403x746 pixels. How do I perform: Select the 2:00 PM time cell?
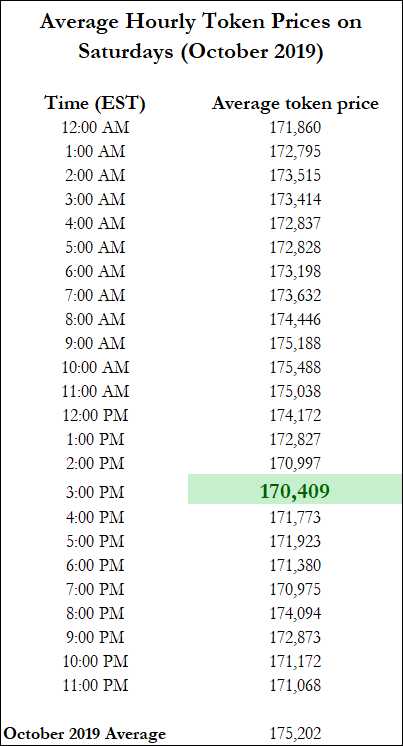pyautogui.click(x=95, y=463)
